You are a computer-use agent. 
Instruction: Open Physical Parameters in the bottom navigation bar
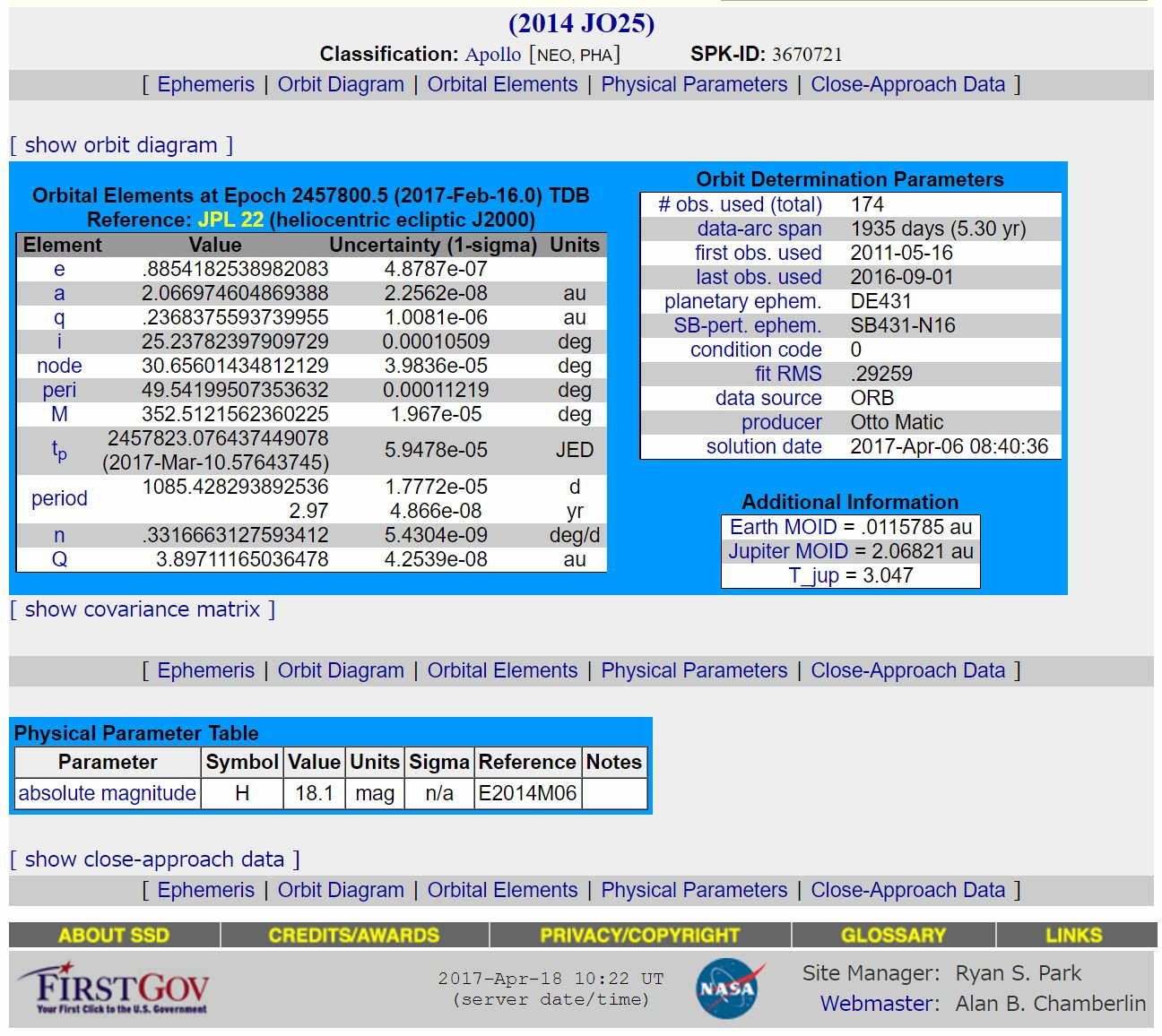tap(695, 890)
